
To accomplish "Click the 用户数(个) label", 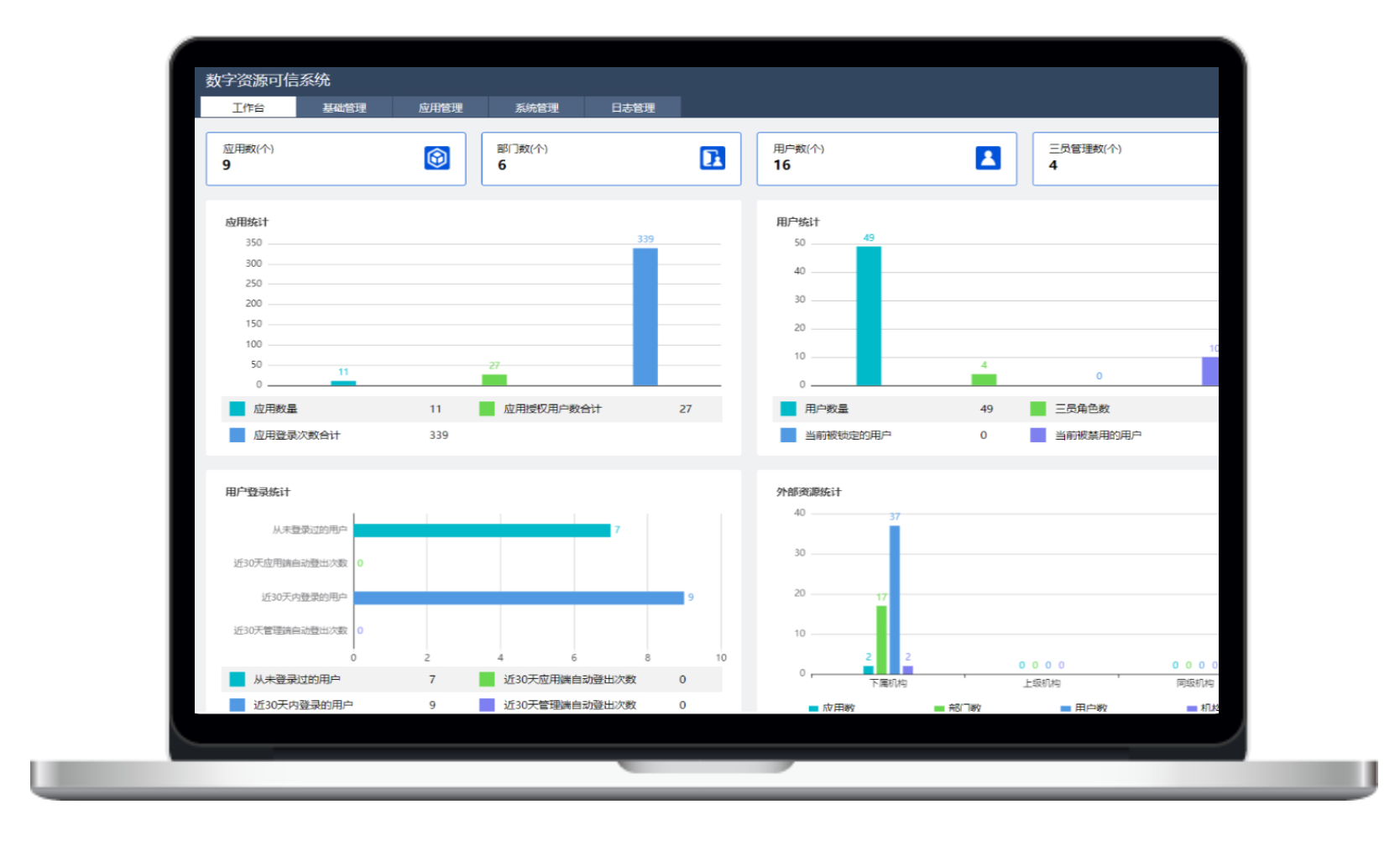I will (798, 149).
